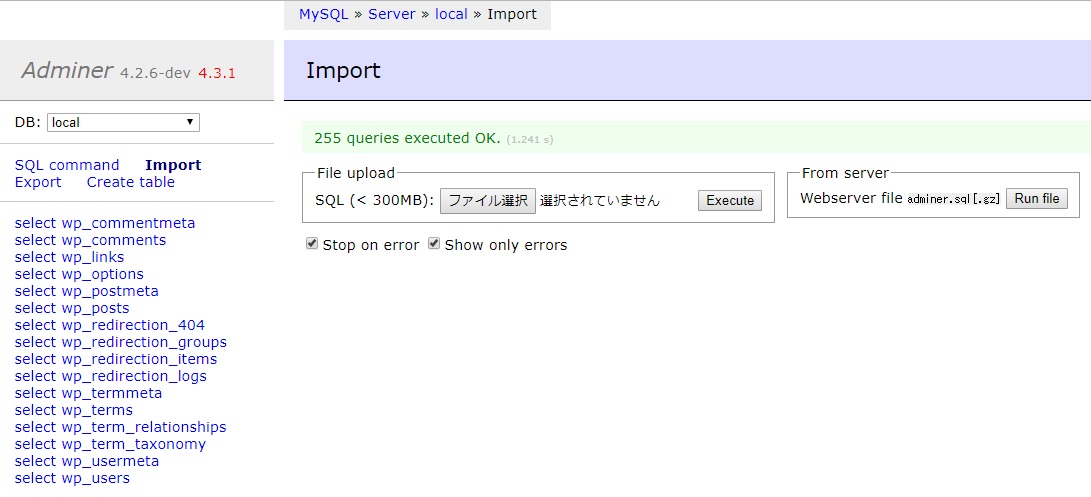Click the ファイル選択 file chooser button
The image size is (1091, 497).
[x=488, y=200]
